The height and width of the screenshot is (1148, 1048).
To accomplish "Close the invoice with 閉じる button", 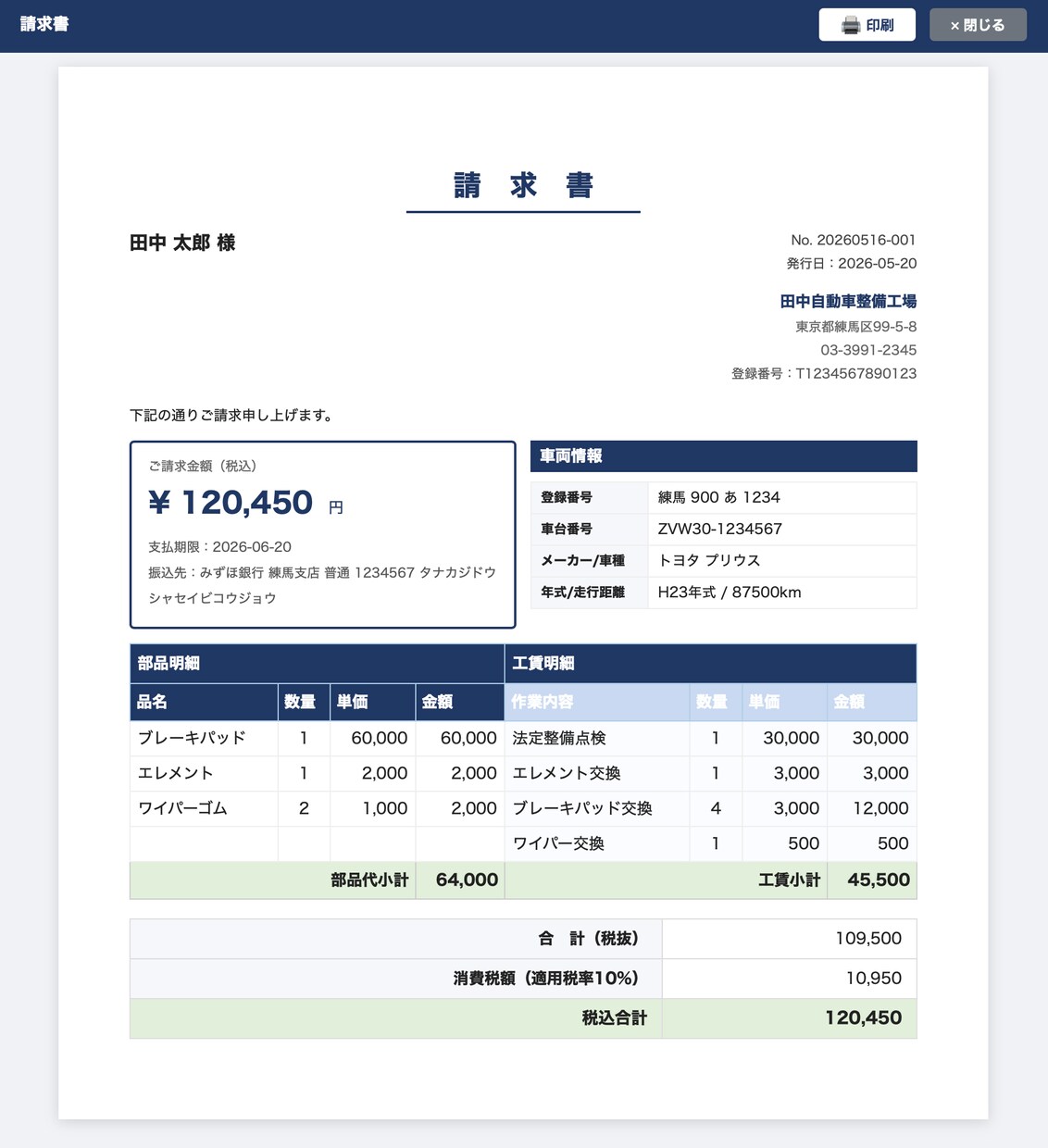I will [978, 25].
